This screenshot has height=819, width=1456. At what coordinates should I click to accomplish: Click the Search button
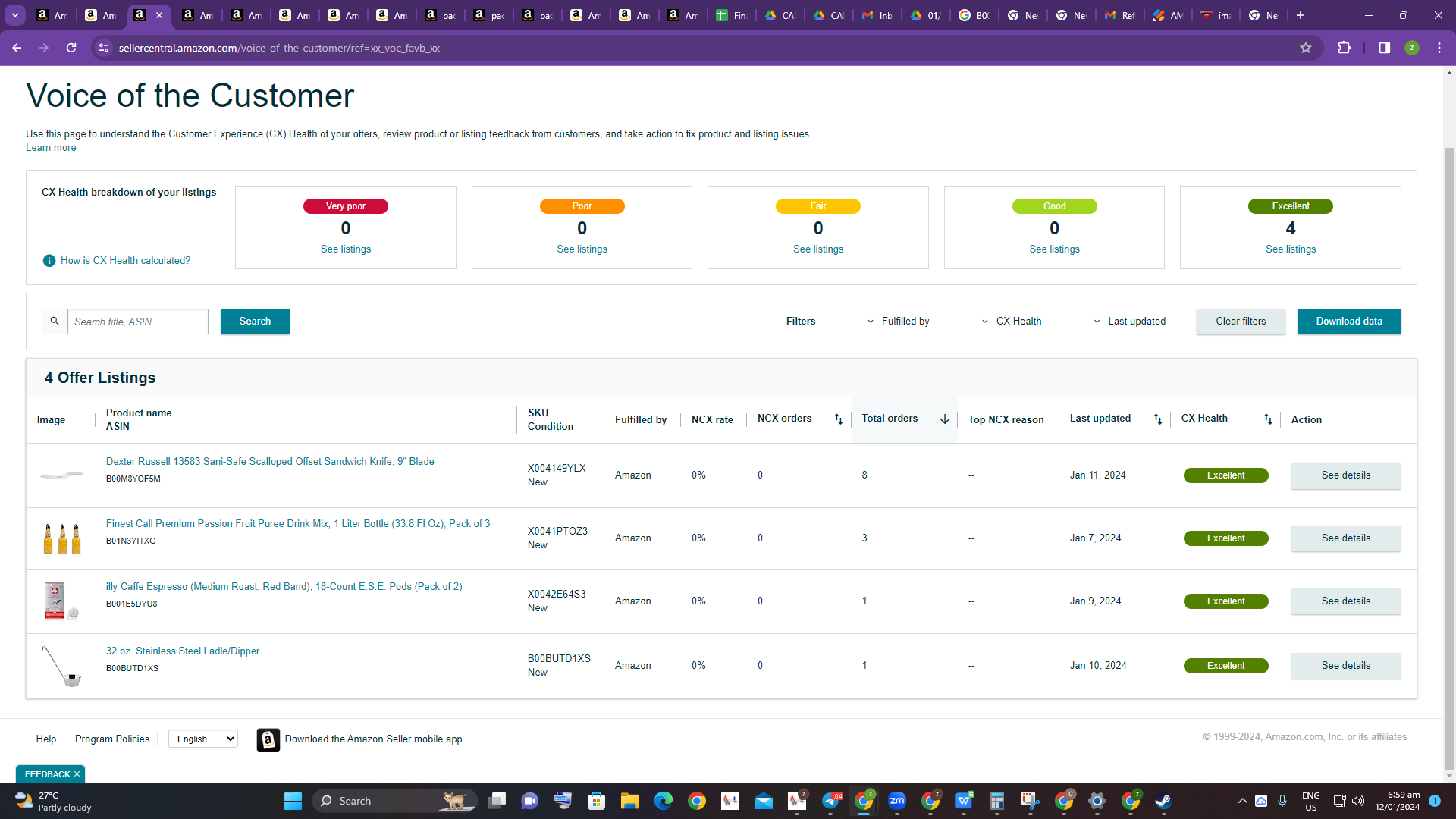pos(255,322)
